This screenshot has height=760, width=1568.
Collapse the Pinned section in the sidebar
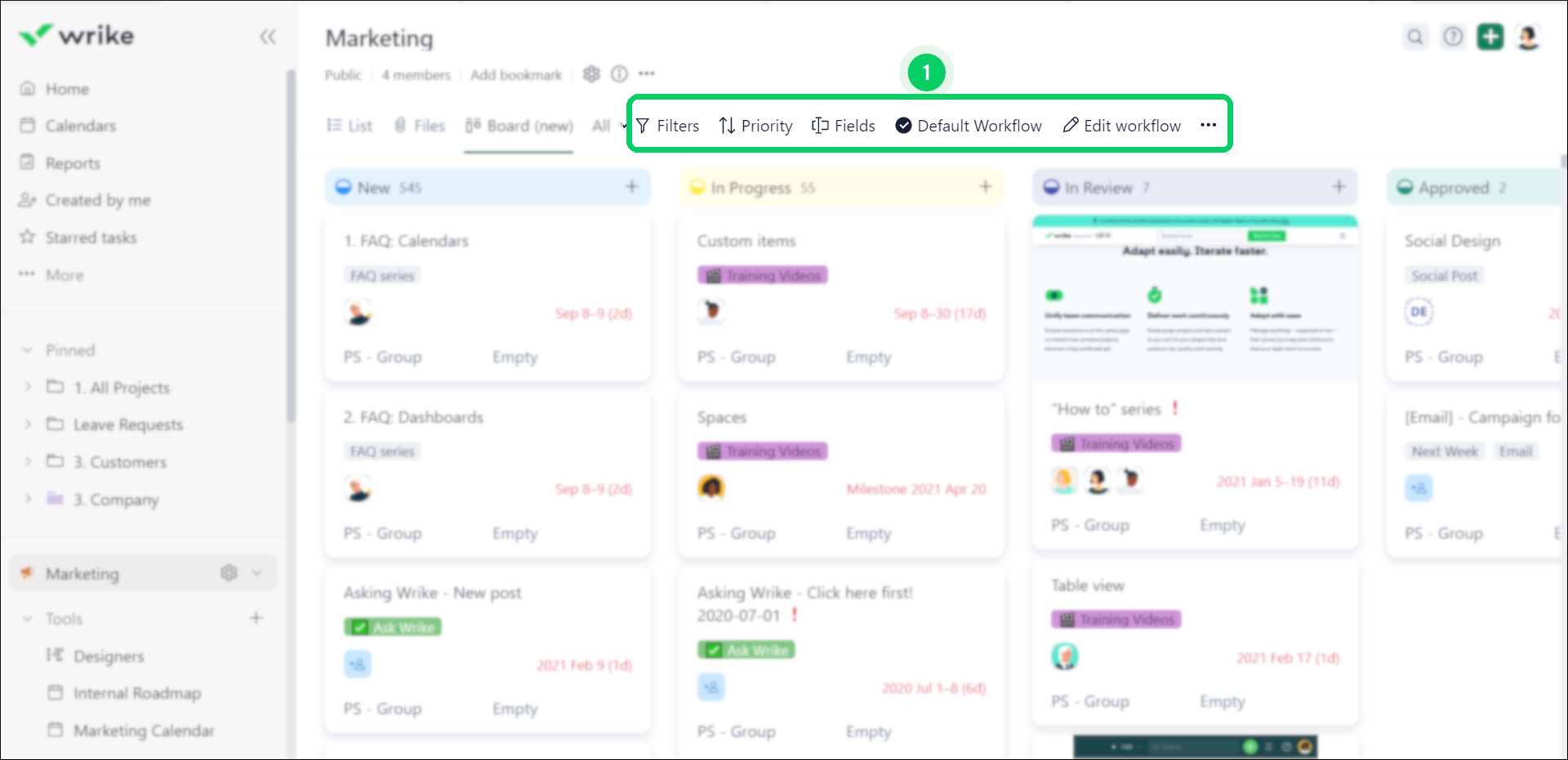click(x=27, y=349)
